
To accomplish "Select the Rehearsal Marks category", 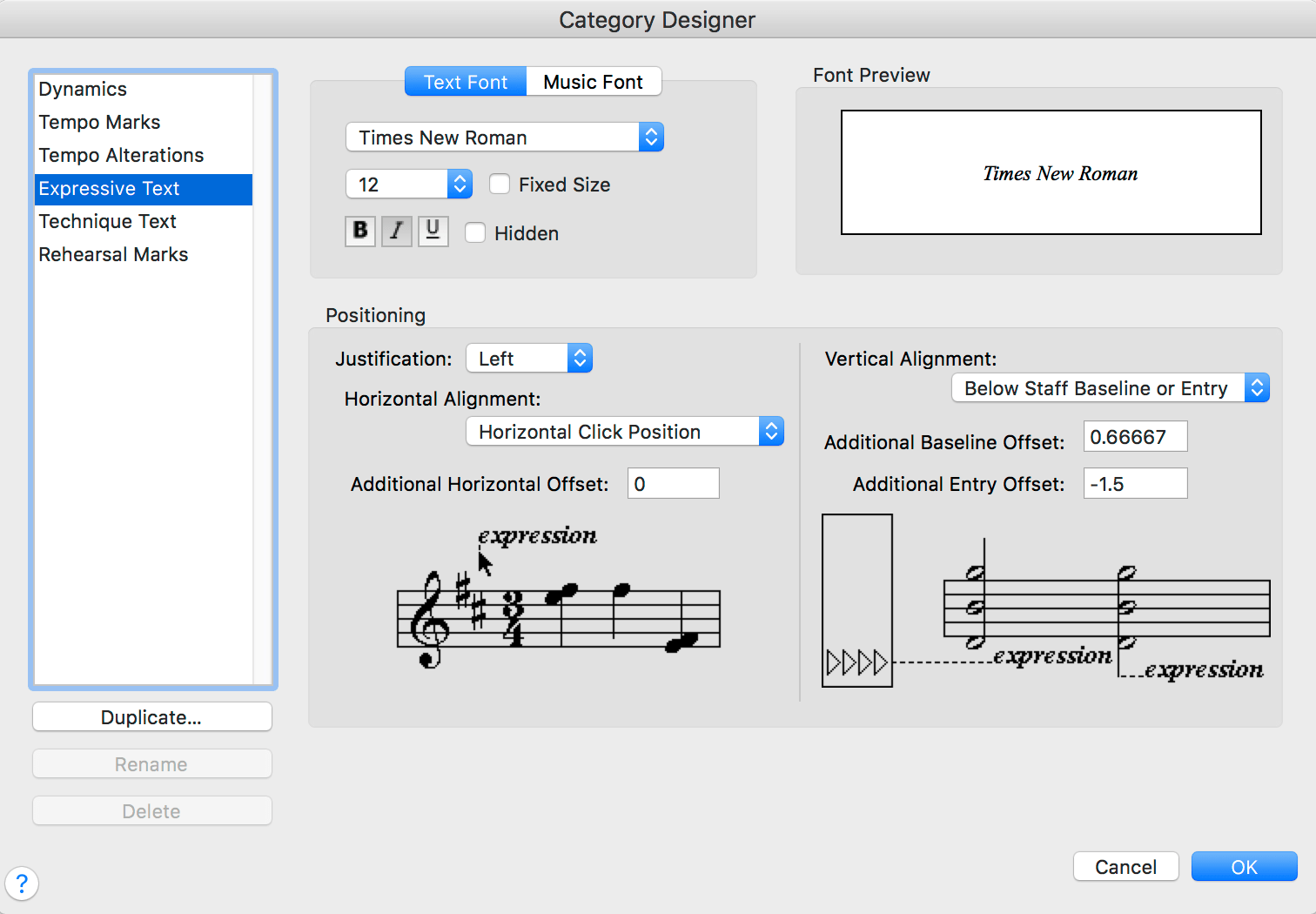I will tap(113, 254).
